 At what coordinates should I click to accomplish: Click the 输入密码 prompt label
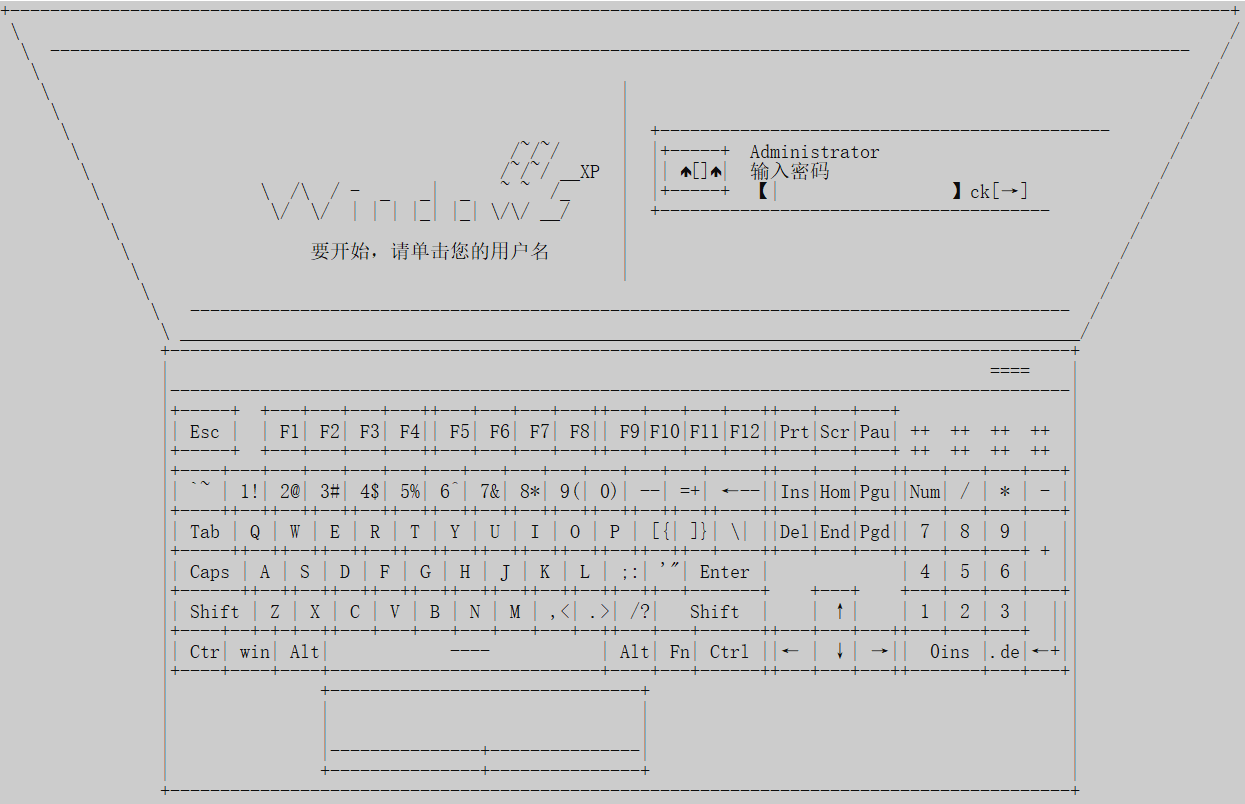pos(790,171)
